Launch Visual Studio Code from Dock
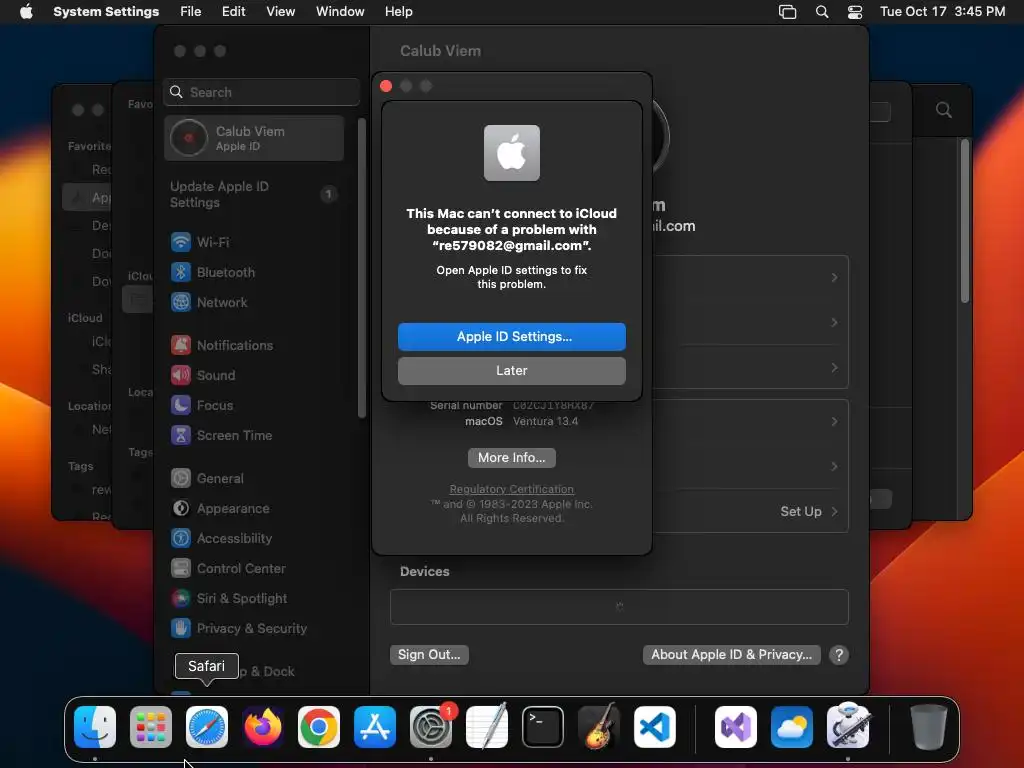 pos(655,727)
